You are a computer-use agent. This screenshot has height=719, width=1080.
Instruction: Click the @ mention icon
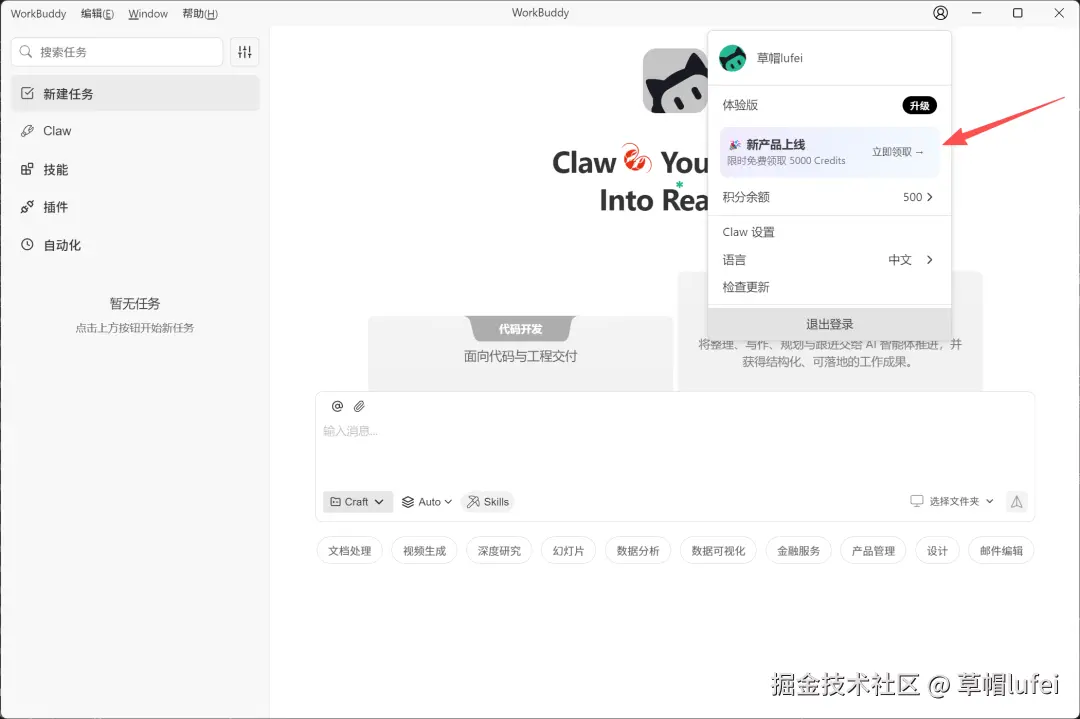[338, 406]
